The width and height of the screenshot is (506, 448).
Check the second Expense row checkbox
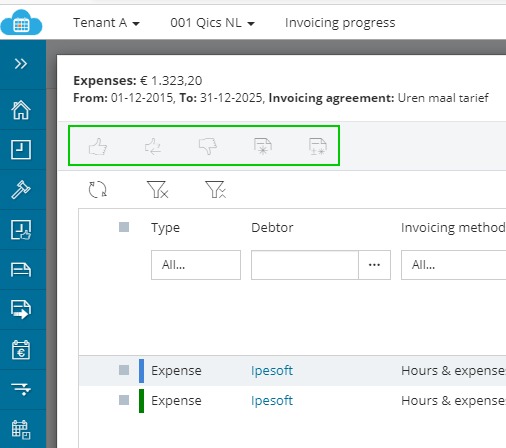coord(124,400)
